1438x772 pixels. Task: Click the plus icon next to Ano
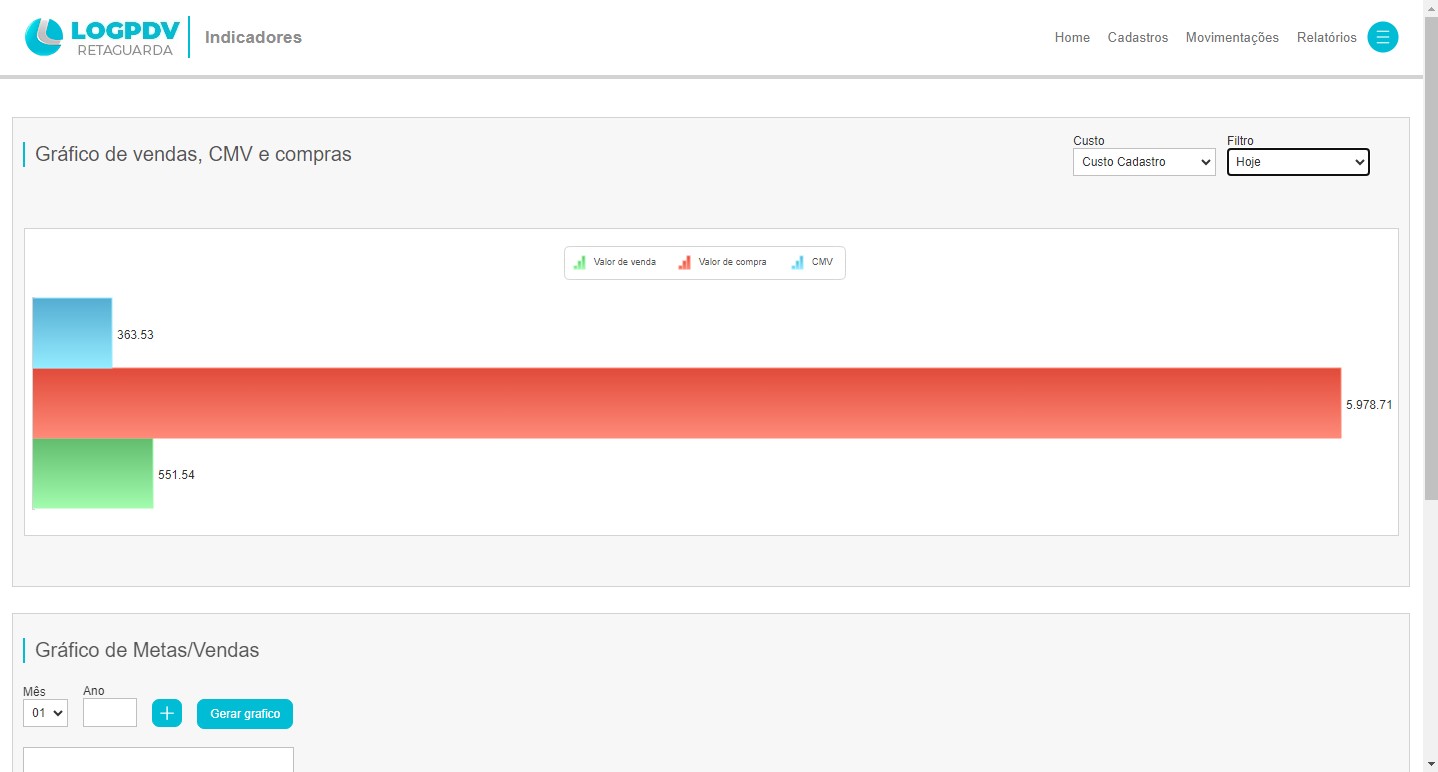167,713
